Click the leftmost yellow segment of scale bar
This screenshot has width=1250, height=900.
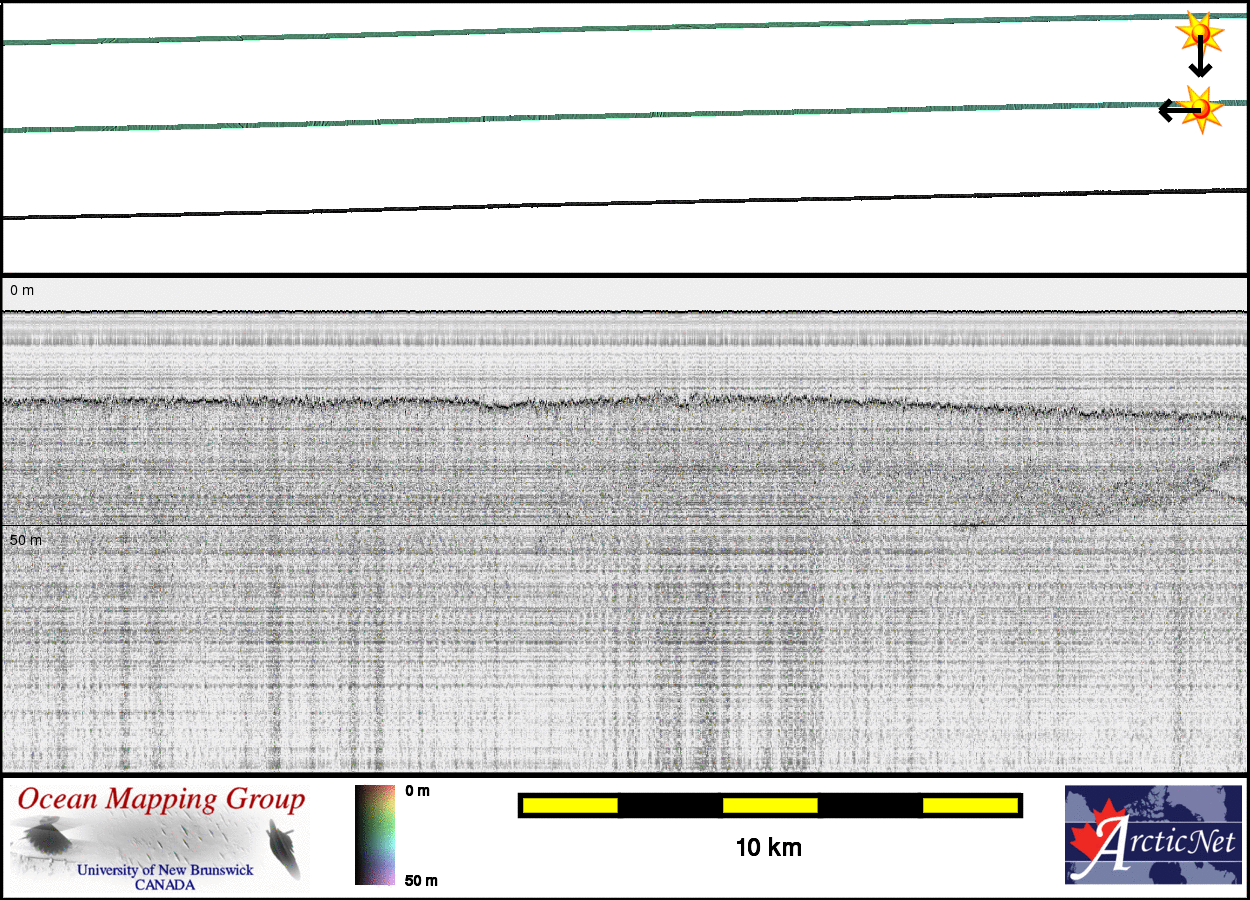(570, 805)
